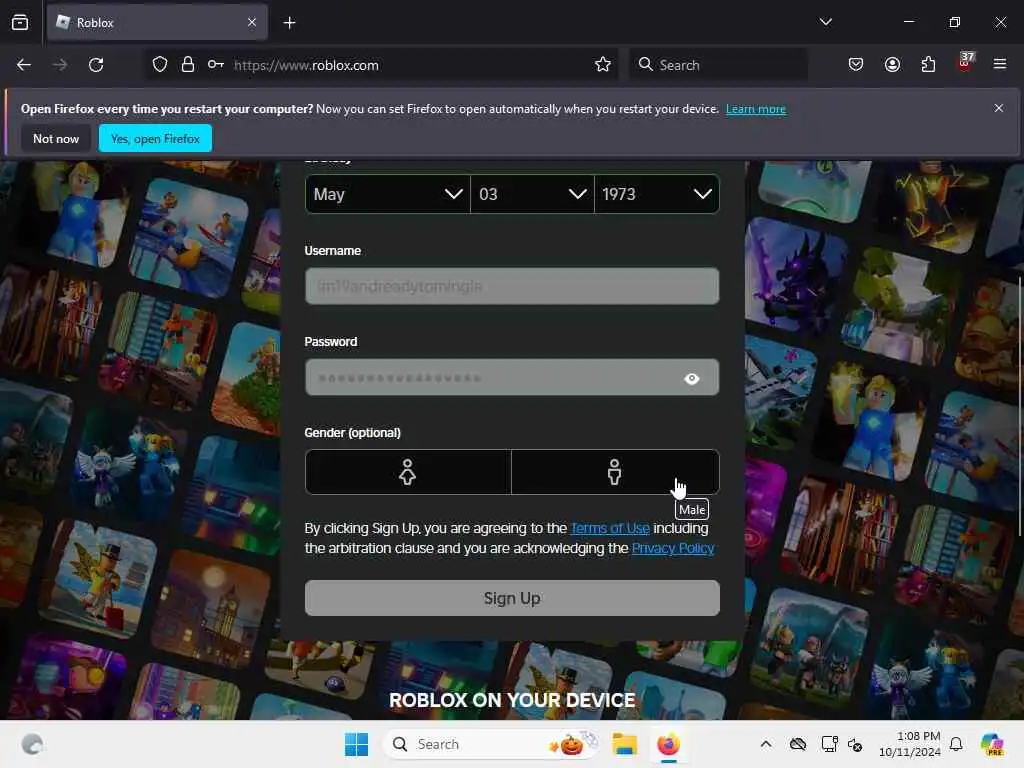Open Learn more link in notification
The width and height of the screenshot is (1024, 768).
tap(756, 109)
